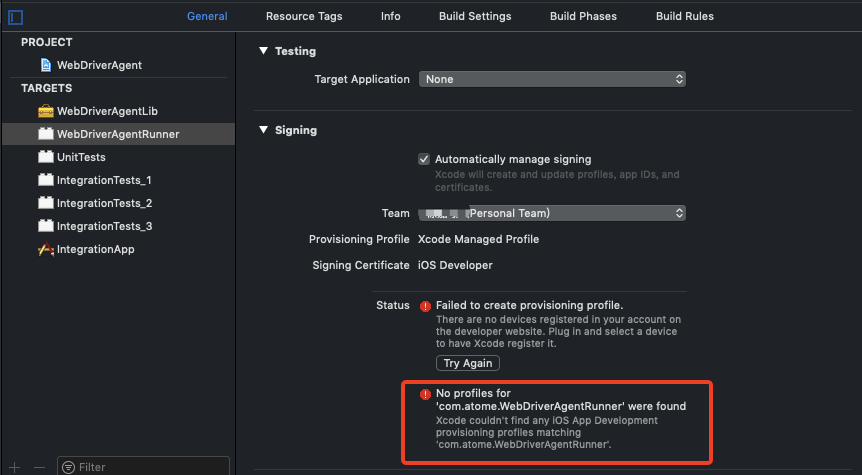Go to the Build Rules tab
This screenshot has width=862, height=475.
click(x=684, y=16)
